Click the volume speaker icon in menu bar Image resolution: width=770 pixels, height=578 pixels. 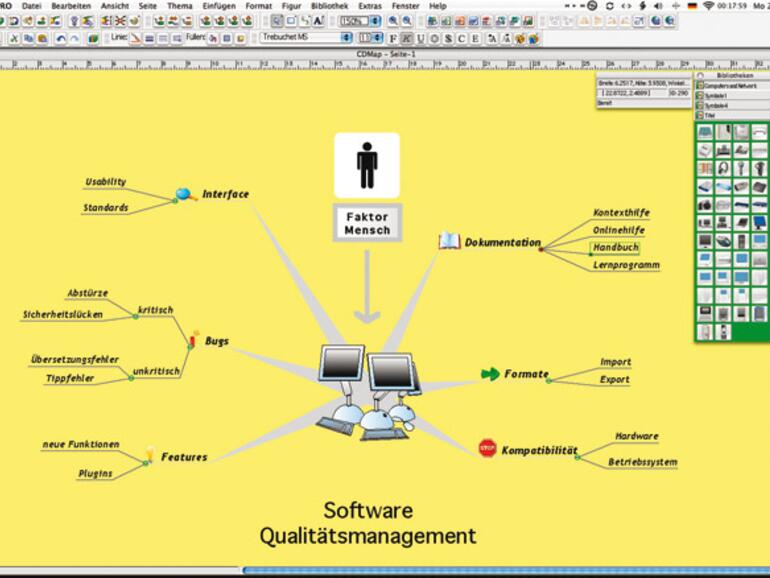659,6
